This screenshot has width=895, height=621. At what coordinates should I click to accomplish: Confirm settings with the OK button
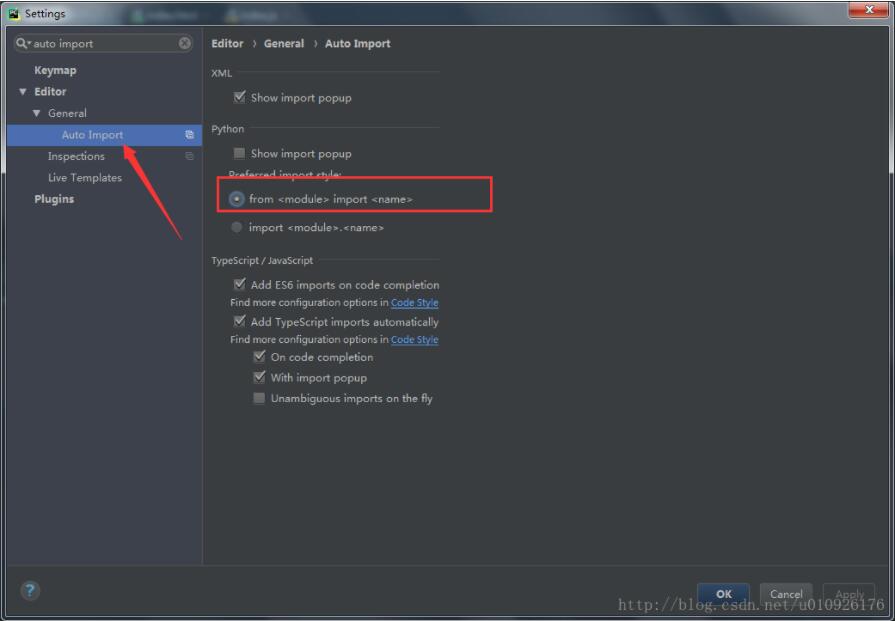click(723, 593)
